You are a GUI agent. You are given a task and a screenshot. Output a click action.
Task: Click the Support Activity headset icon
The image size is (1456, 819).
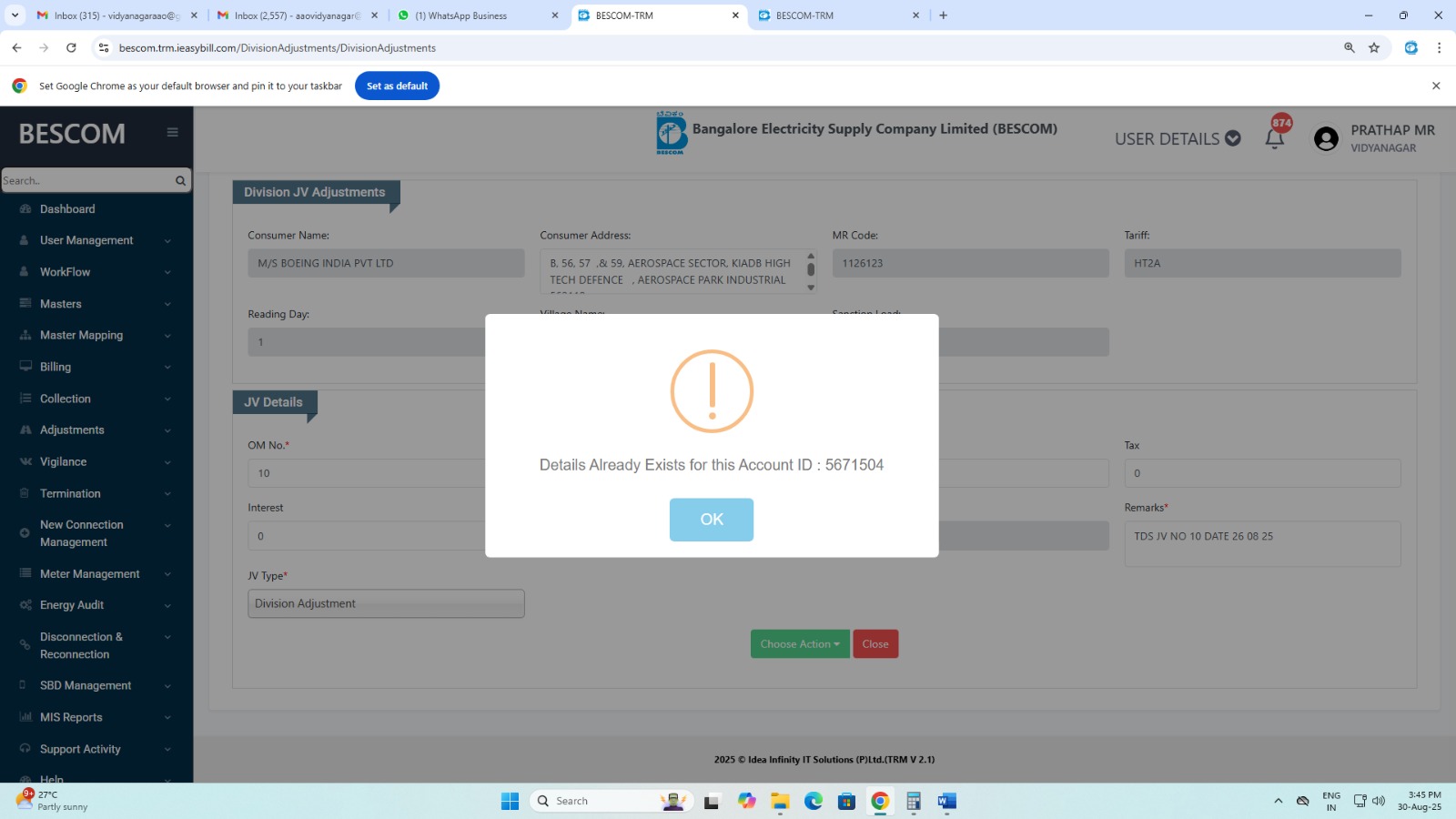[25, 749]
